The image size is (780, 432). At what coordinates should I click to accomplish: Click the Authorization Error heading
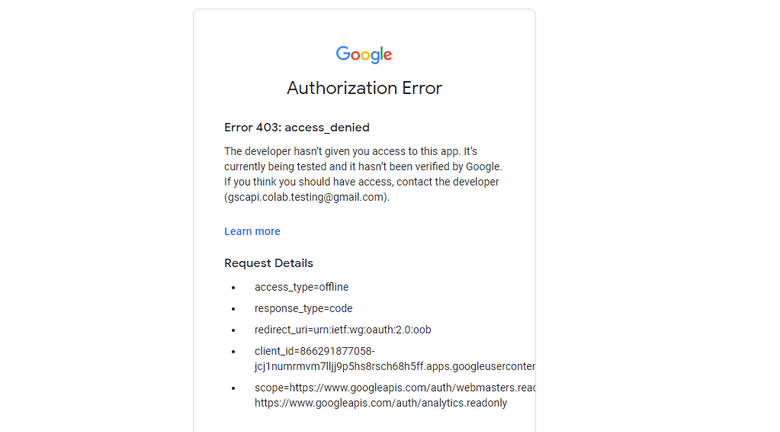coord(364,88)
